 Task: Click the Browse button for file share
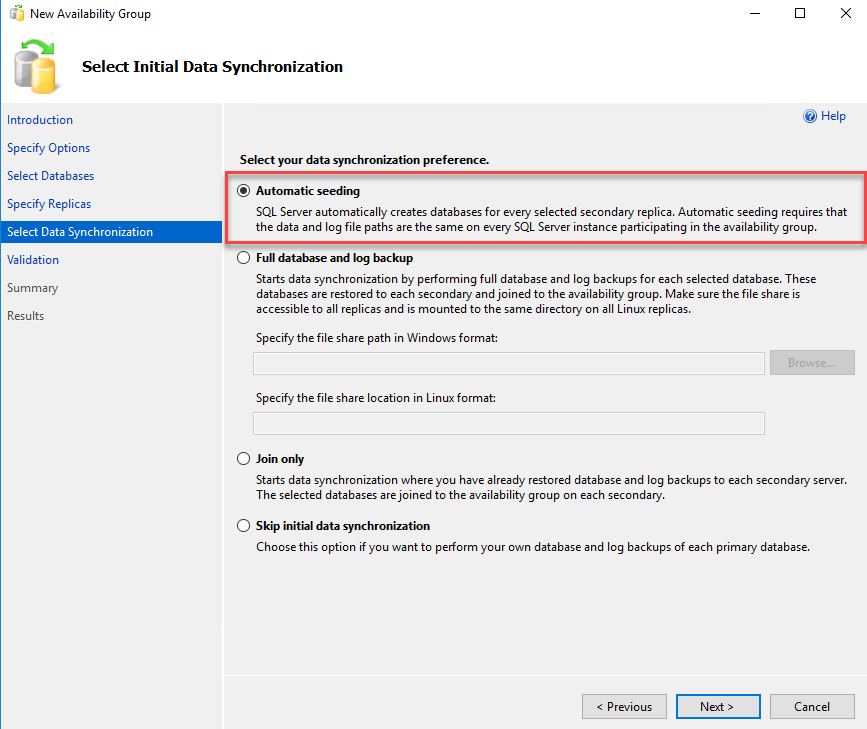(x=812, y=363)
